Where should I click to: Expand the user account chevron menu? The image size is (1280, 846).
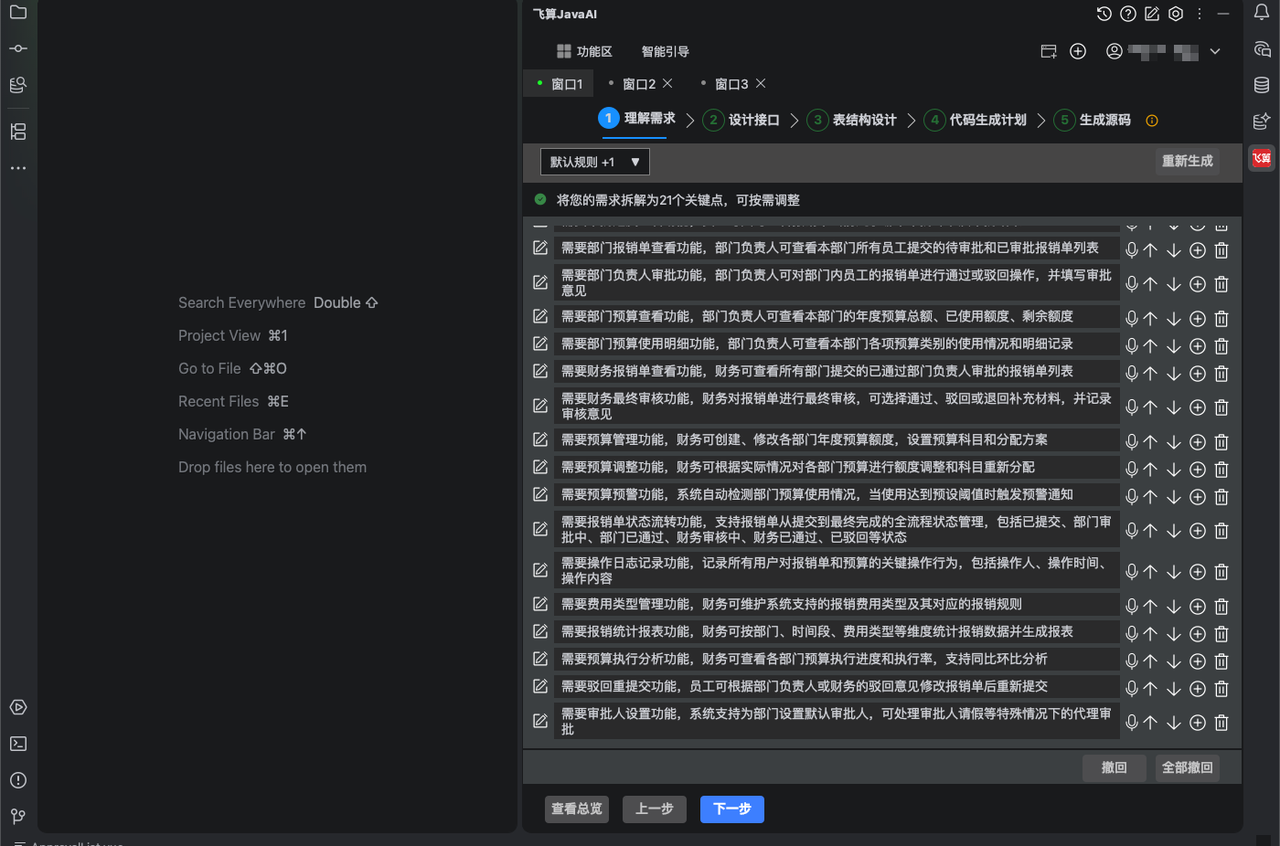click(x=1216, y=51)
